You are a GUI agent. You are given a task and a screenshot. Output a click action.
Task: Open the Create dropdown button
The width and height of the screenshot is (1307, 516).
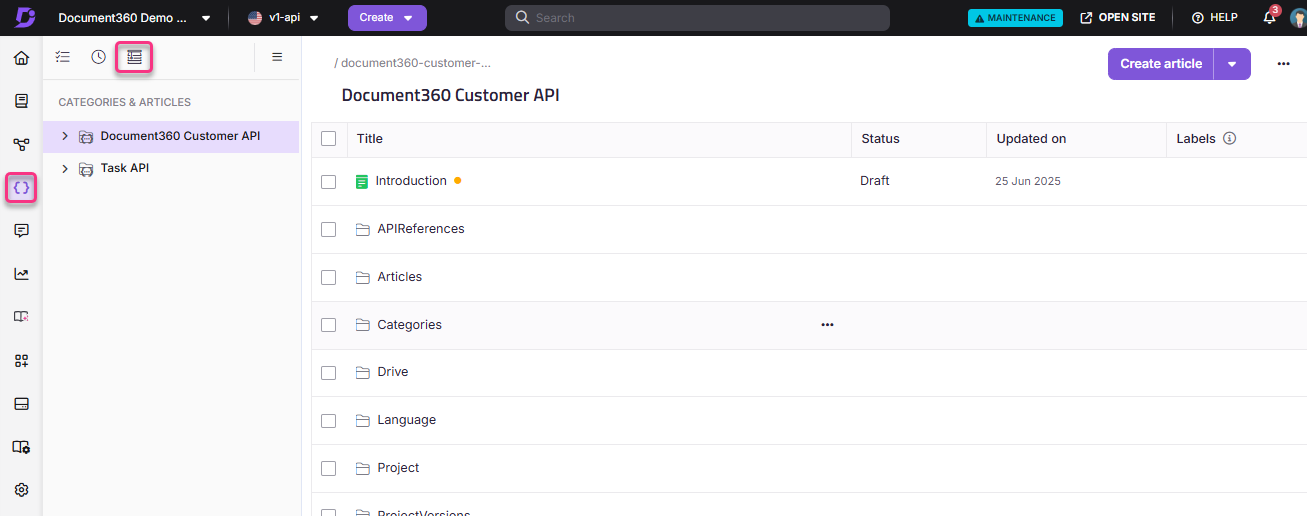click(x=387, y=18)
